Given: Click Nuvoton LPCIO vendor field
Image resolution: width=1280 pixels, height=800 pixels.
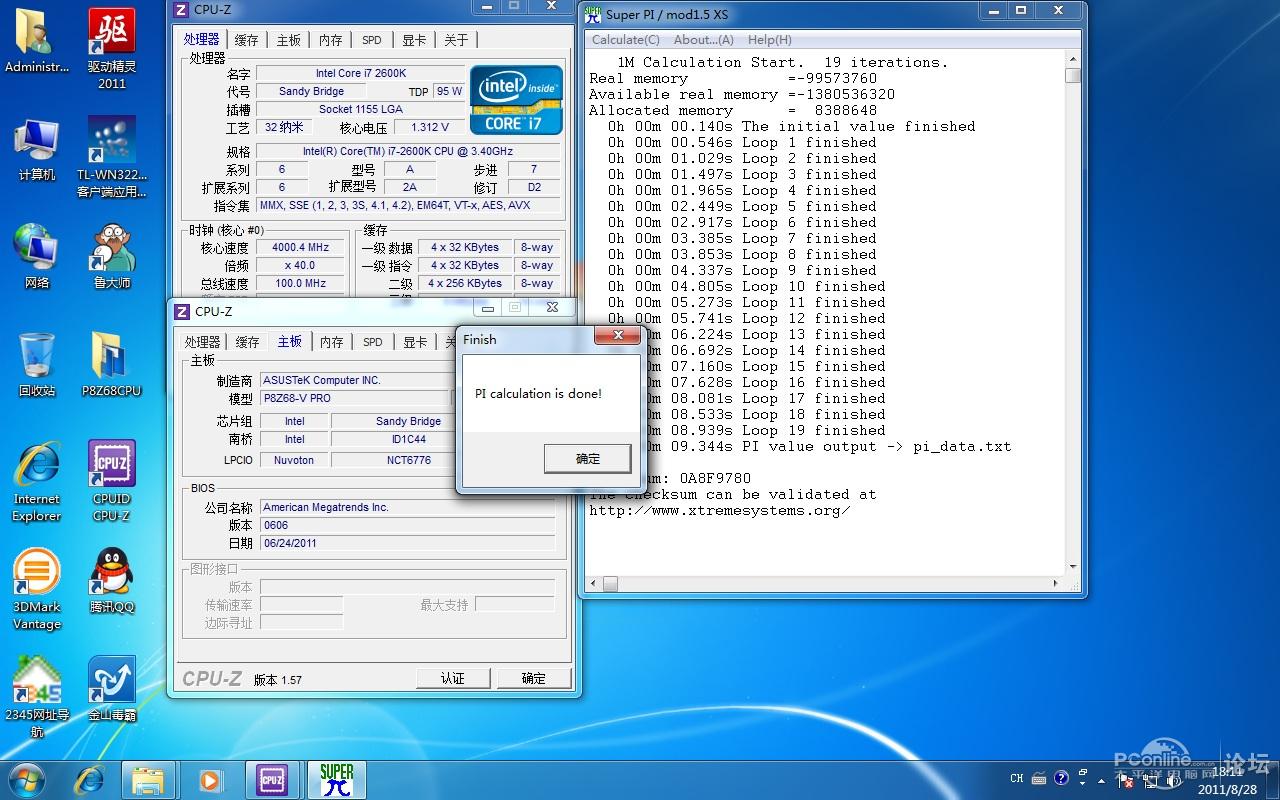Looking at the screenshot, I should 294,460.
